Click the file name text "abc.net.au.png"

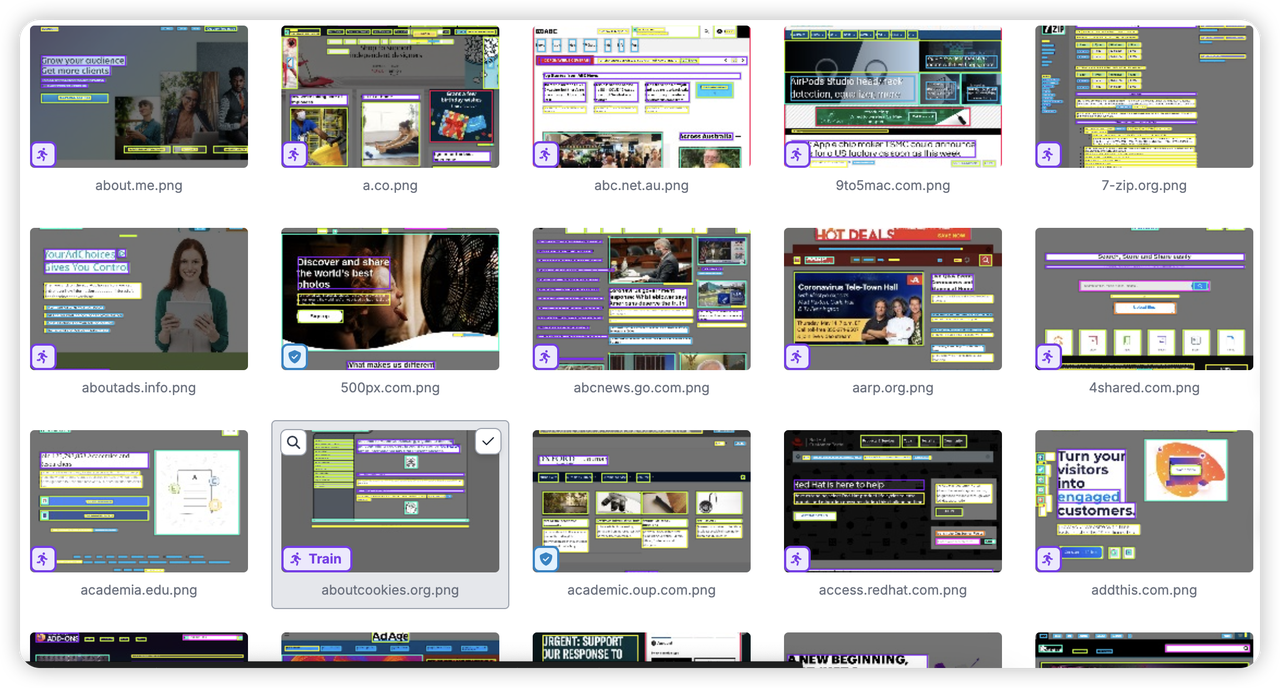642,186
